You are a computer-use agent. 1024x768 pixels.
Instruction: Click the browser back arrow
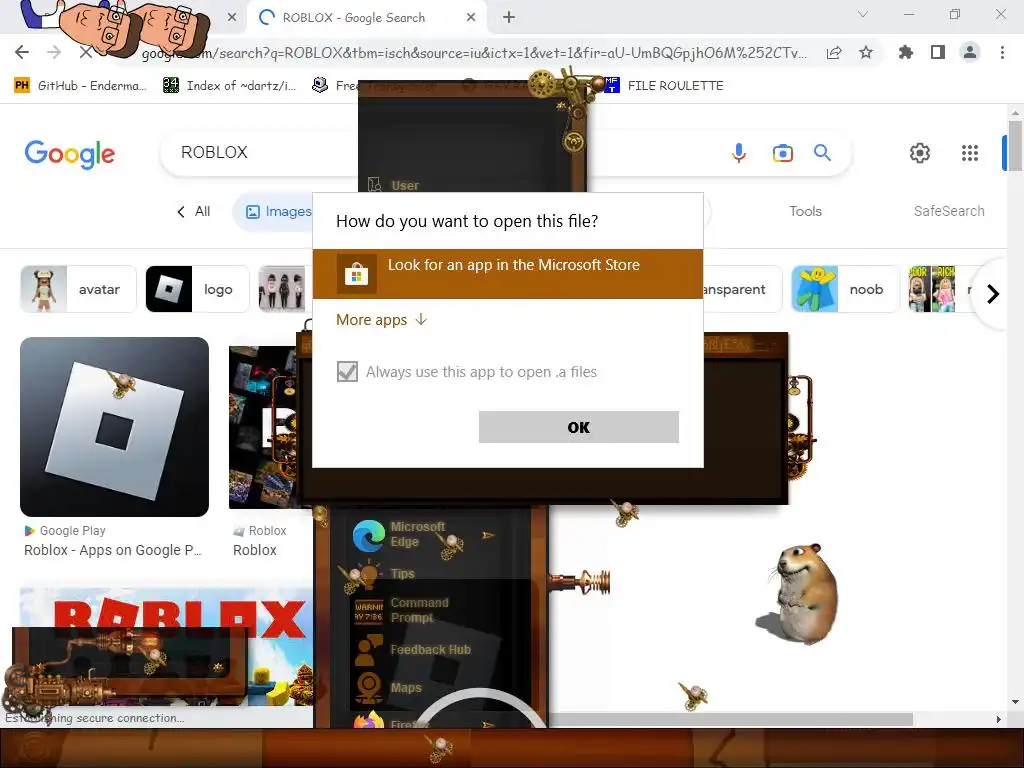22,52
